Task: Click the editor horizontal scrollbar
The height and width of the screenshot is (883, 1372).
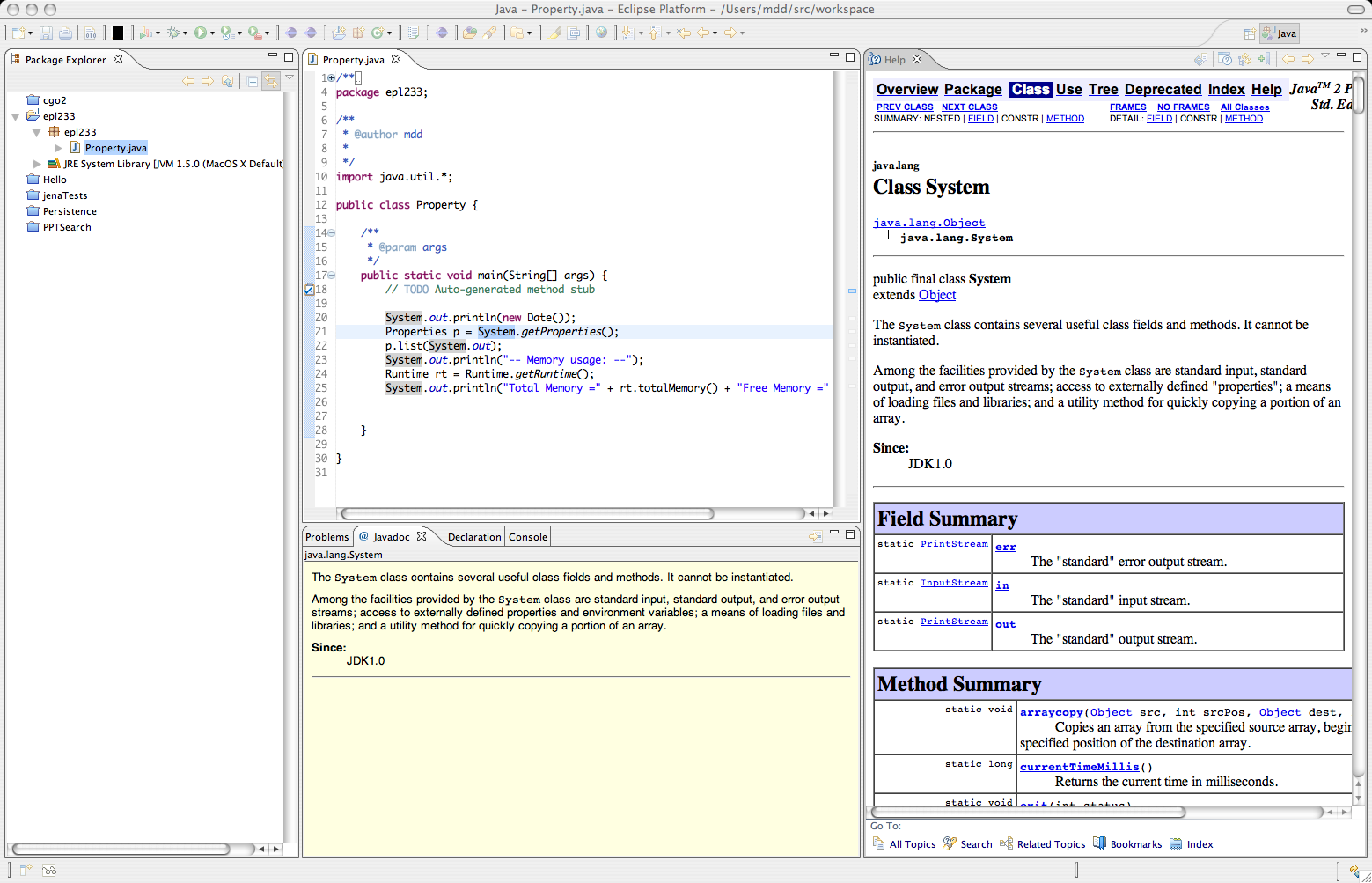Action: point(528,513)
